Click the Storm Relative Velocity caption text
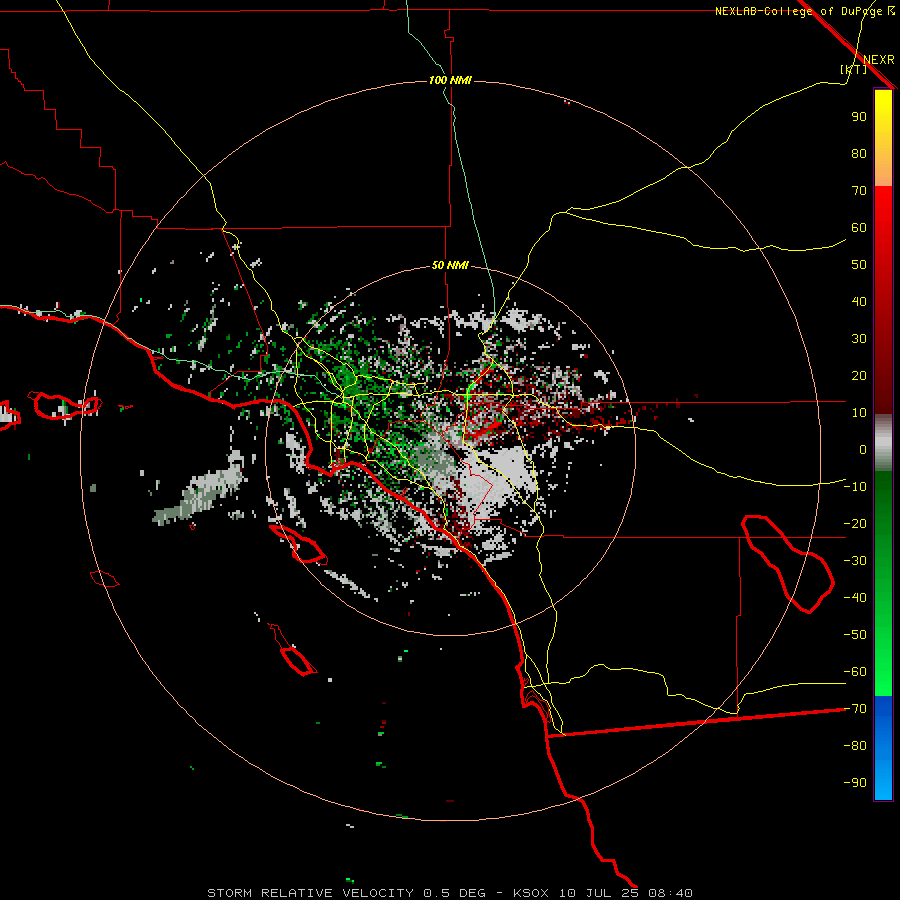Viewport: 900px width, 900px height. tap(449, 893)
